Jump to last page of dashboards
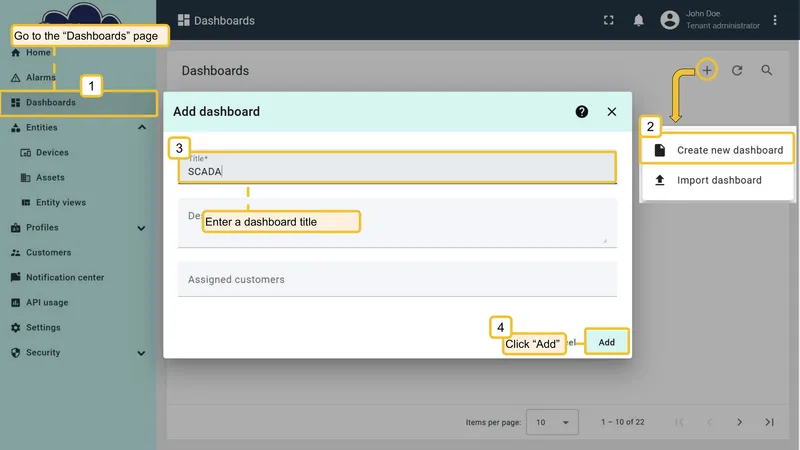The image size is (800, 450). tap(769, 422)
